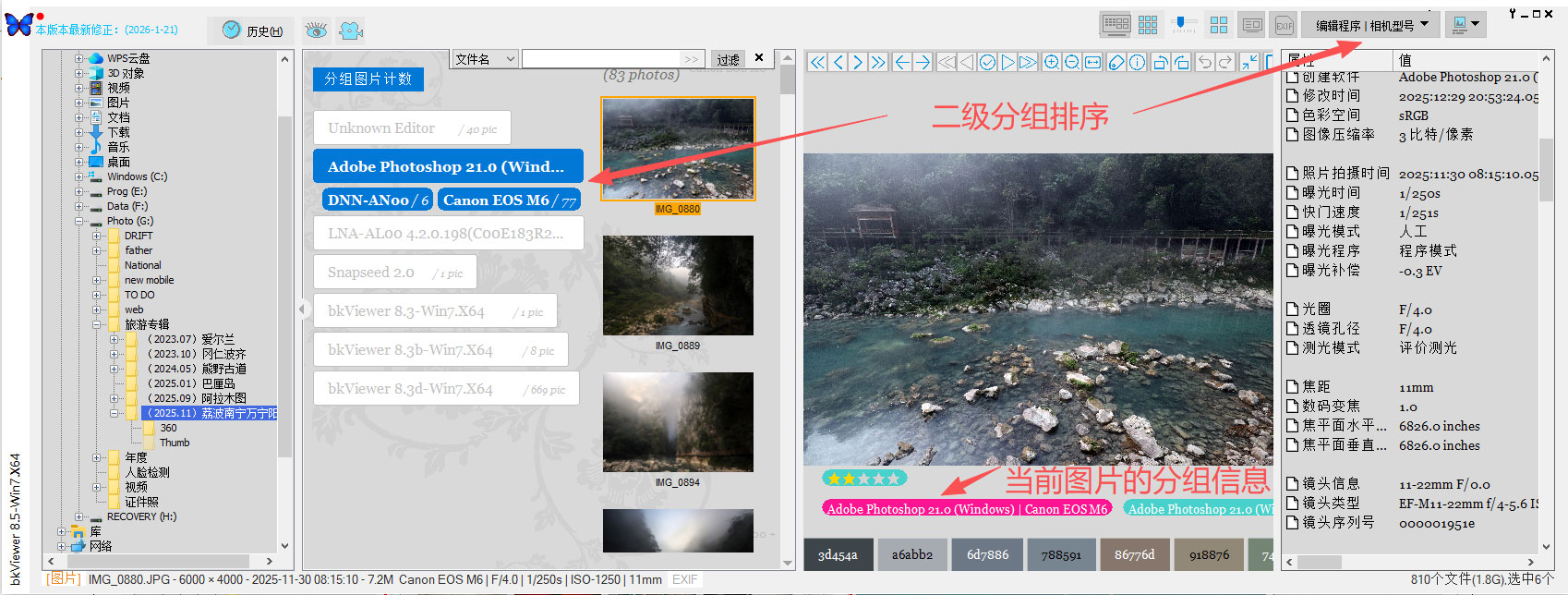Viewport: 1568px width, 595px height.
Task: Click the fit-to-width icon in viewer toolbar
Action: coord(1092,62)
